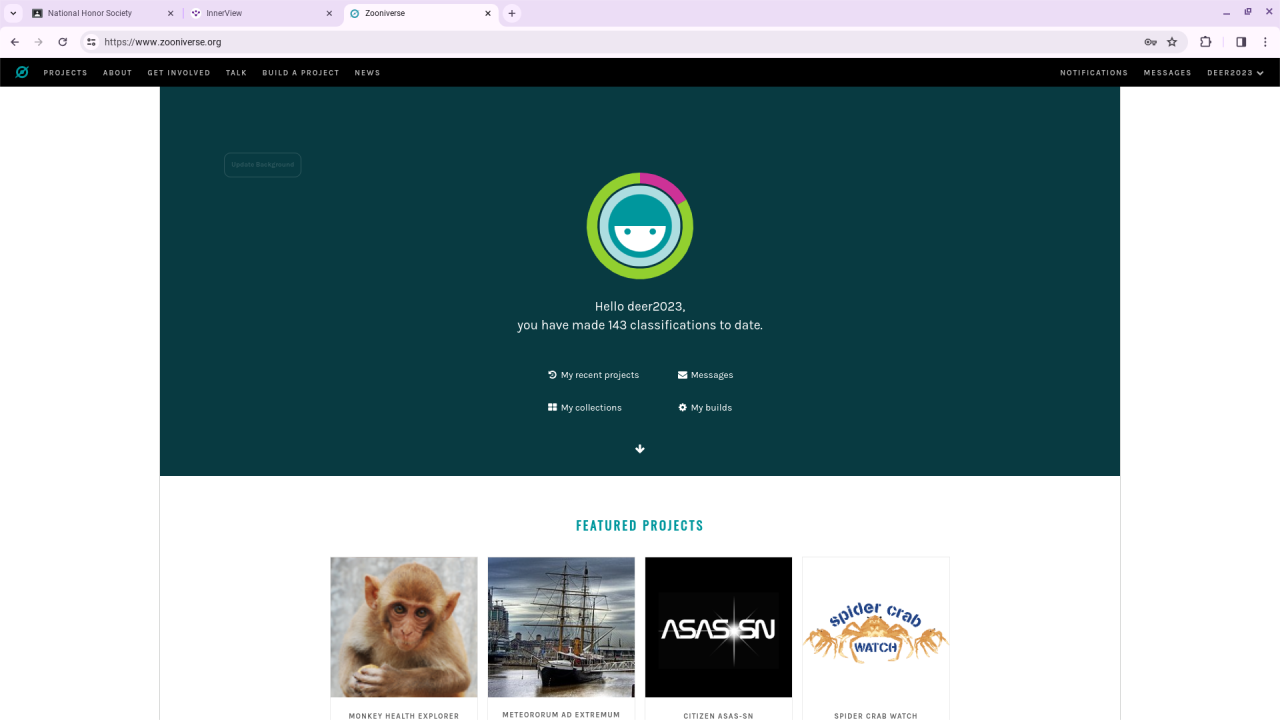Close the Zooniverse tab
The image size is (1280, 720).
pyautogui.click(x=488, y=14)
